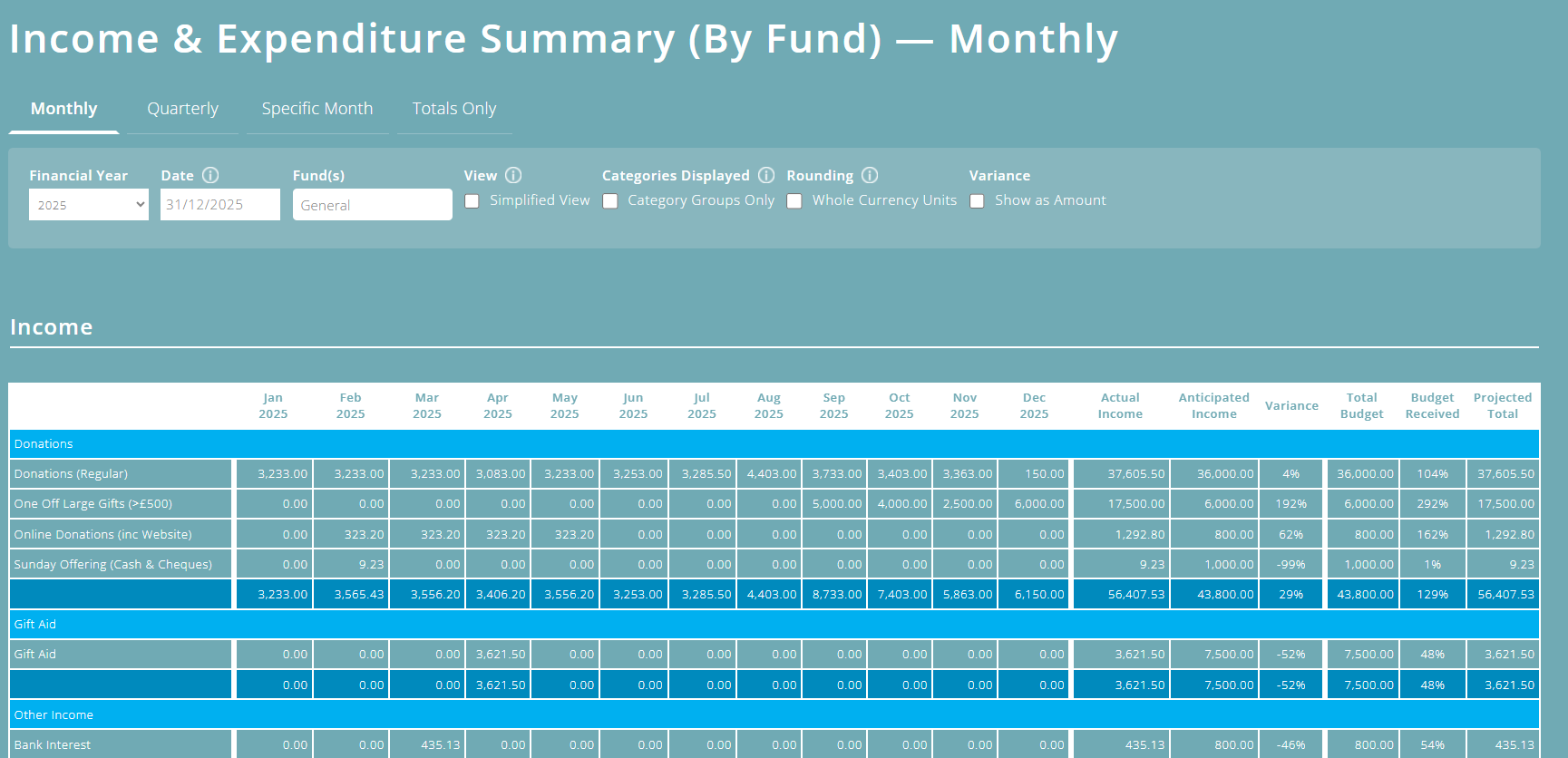Click the Anticipated Income column header
1568x758 pixels.
coord(1213,406)
